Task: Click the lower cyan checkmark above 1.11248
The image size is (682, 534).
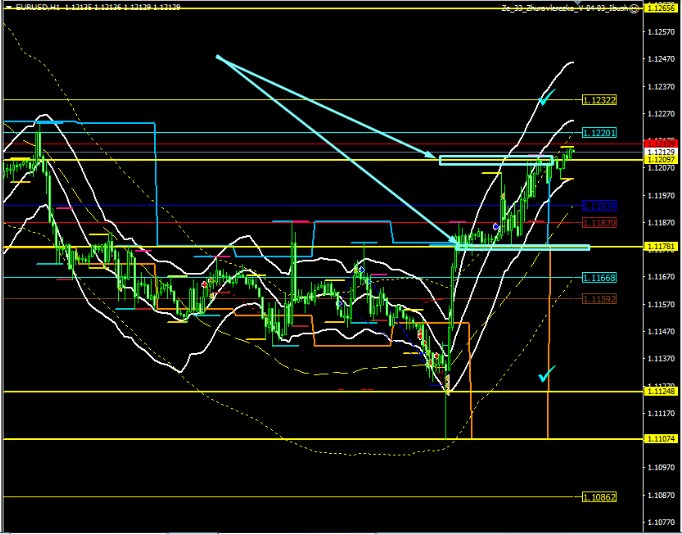Action: point(545,375)
